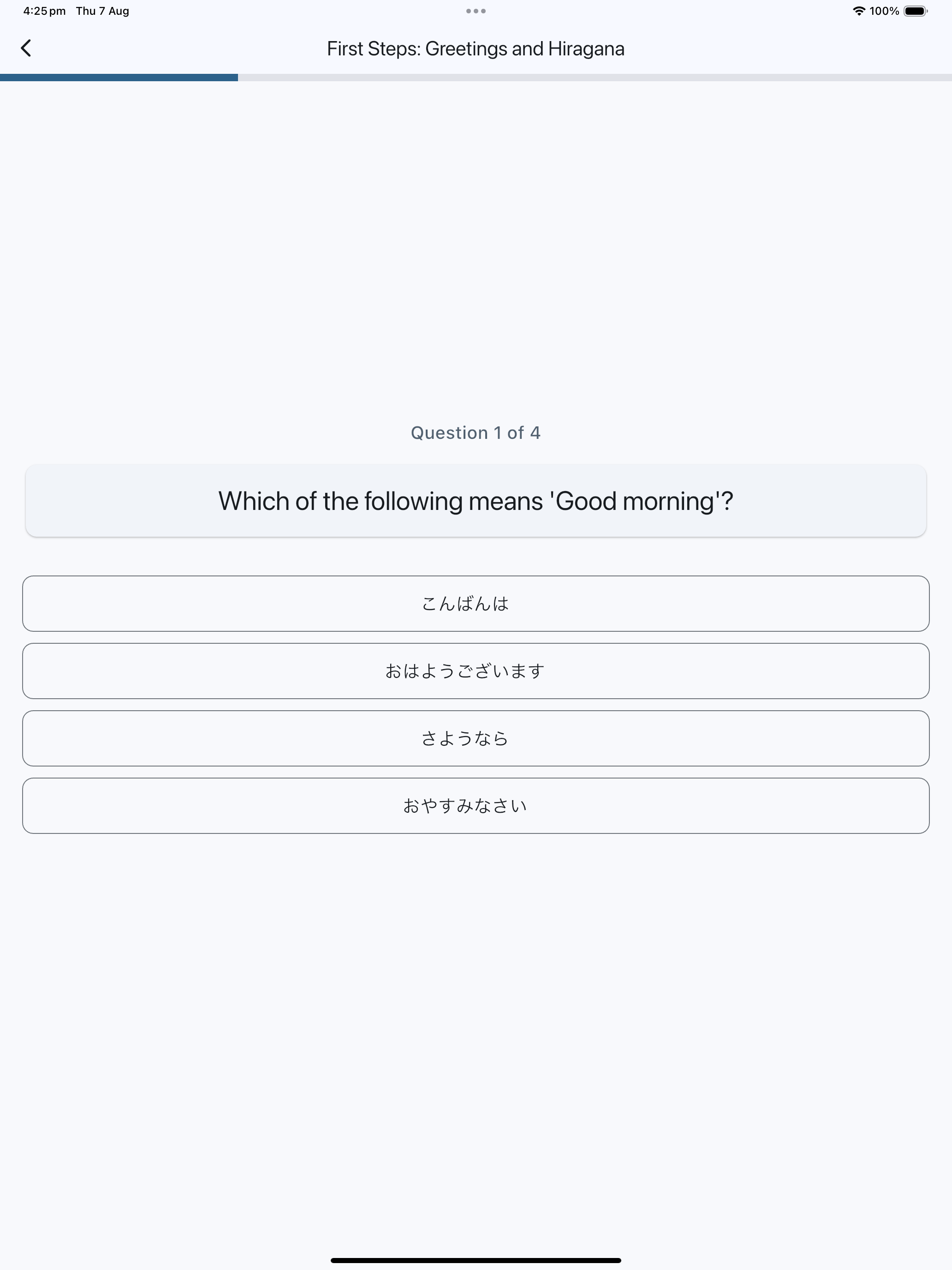The image size is (952, 1270).
Task: Tap the 'Which of the following' question card
Action: coord(476,501)
